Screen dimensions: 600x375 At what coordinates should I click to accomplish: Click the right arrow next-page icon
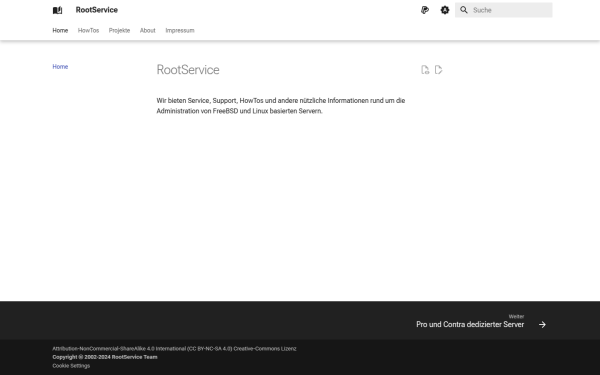point(542,324)
